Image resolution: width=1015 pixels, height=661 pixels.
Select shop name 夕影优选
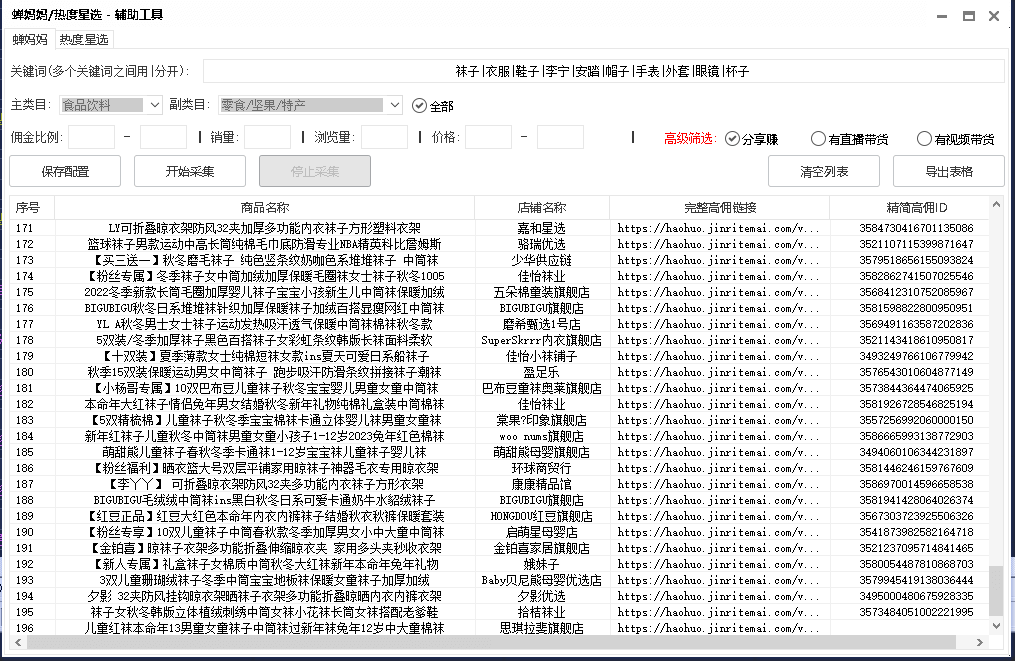coord(542,596)
